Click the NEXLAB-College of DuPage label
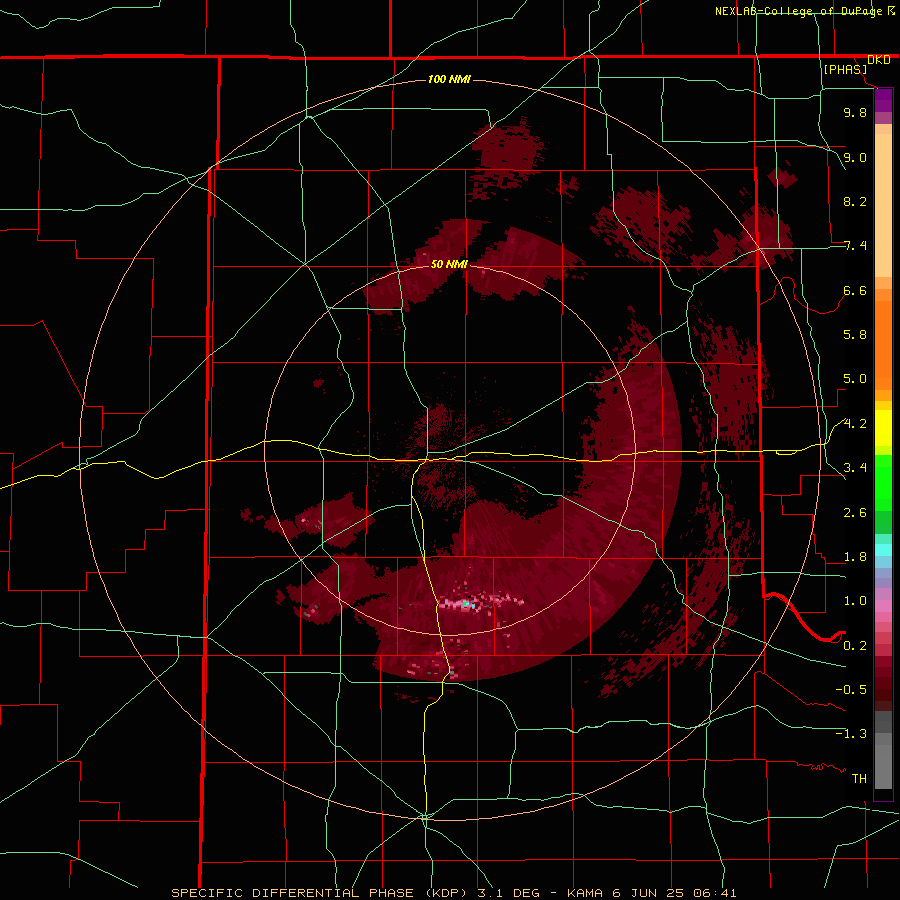 (798, 11)
